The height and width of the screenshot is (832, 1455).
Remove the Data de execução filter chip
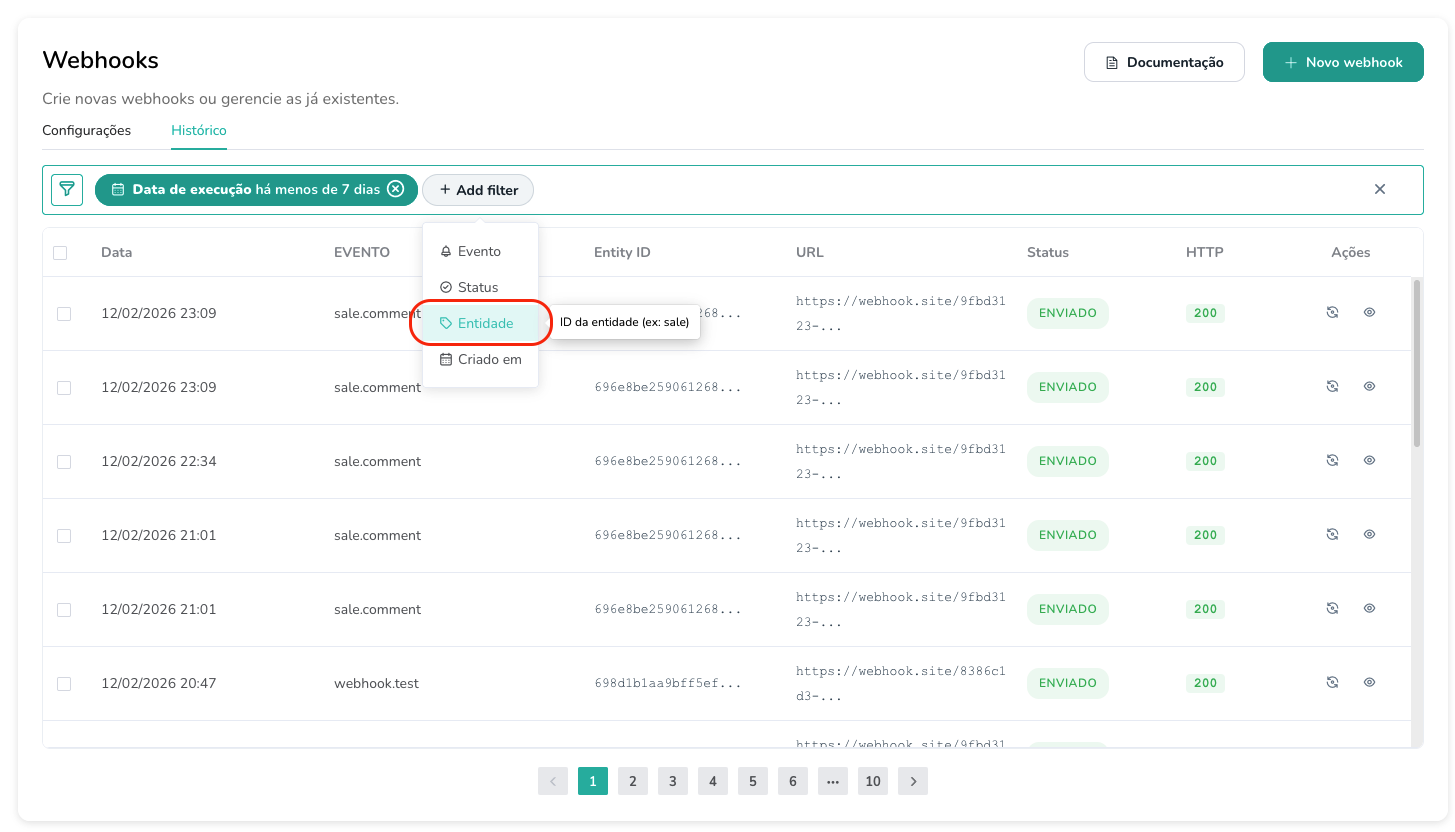396,189
